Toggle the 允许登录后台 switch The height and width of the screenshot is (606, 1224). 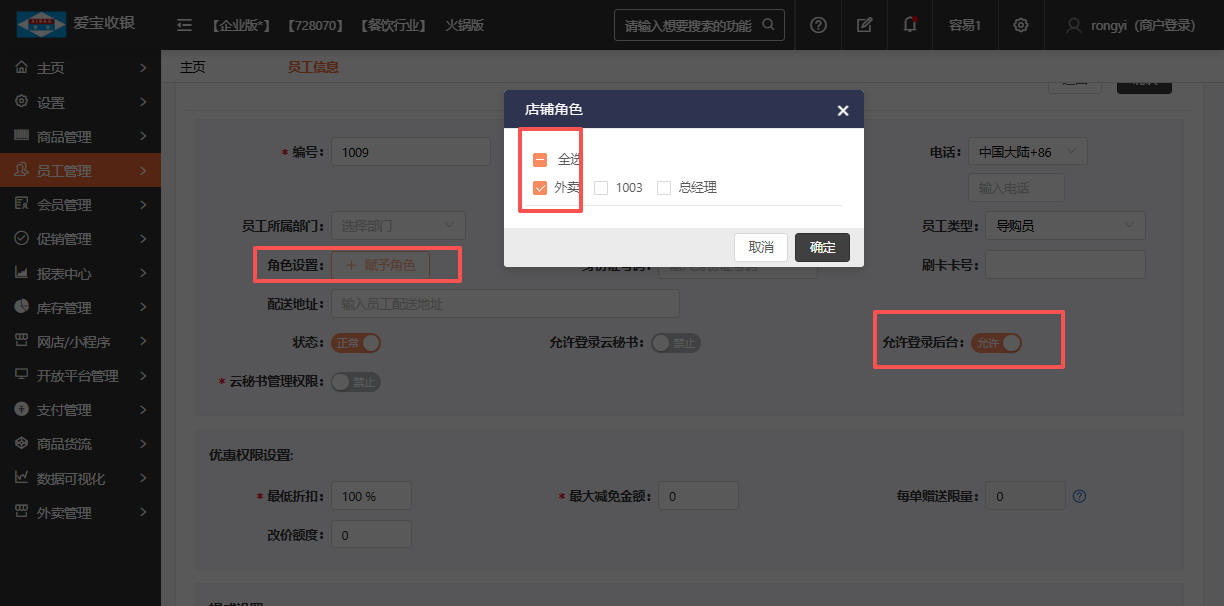pyautogui.click(x=996, y=343)
